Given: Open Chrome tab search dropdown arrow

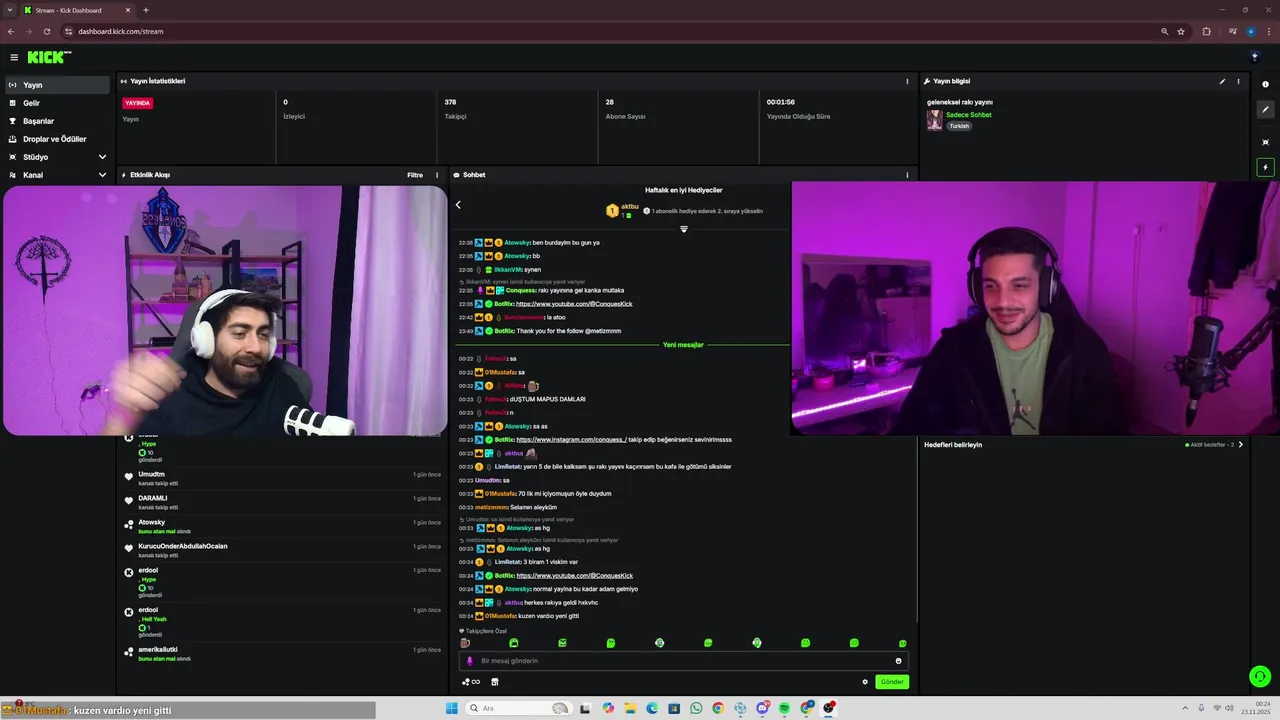Looking at the screenshot, I should pos(9,10).
